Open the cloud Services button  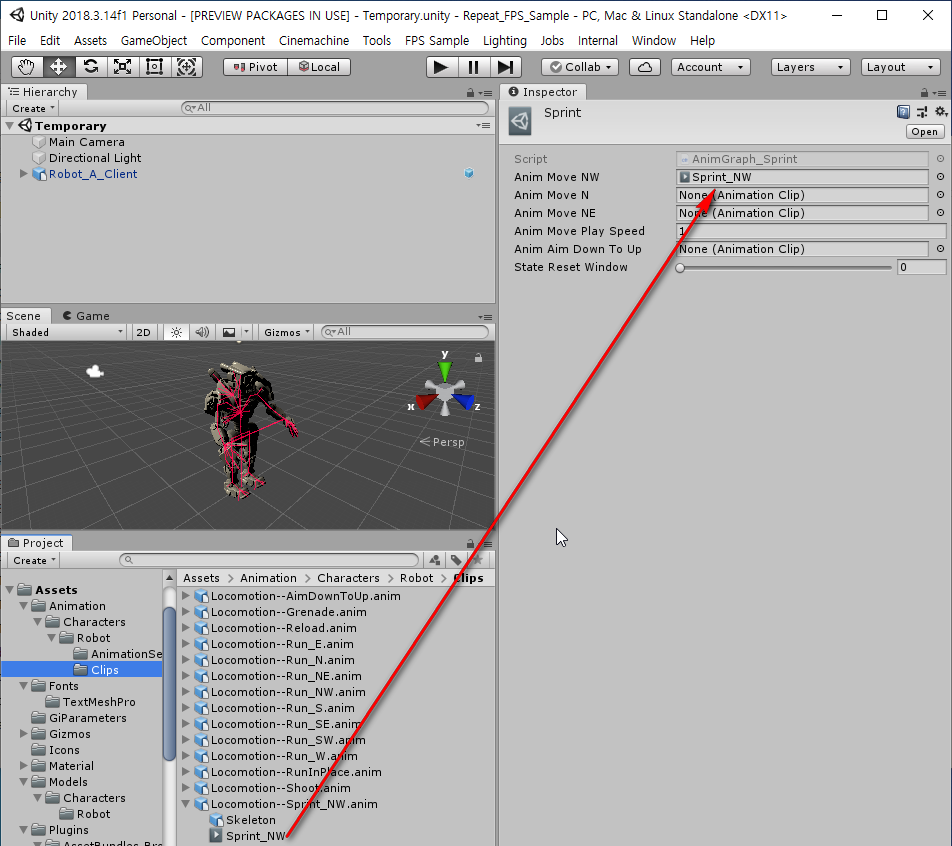pos(645,67)
